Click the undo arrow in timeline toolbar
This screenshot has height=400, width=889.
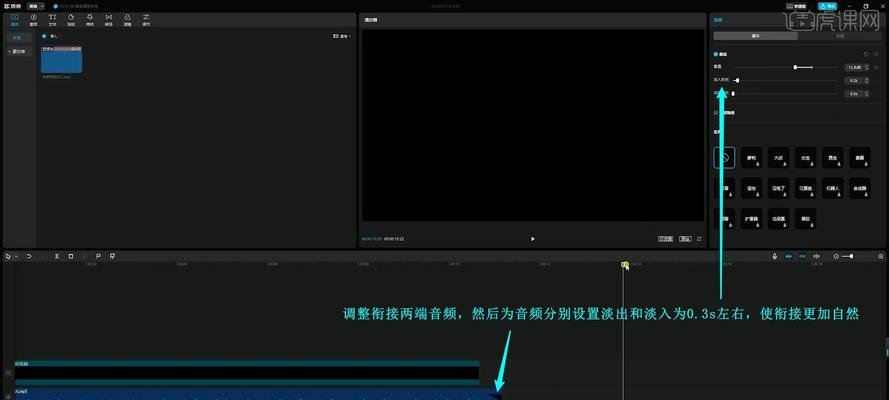click(29, 256)
